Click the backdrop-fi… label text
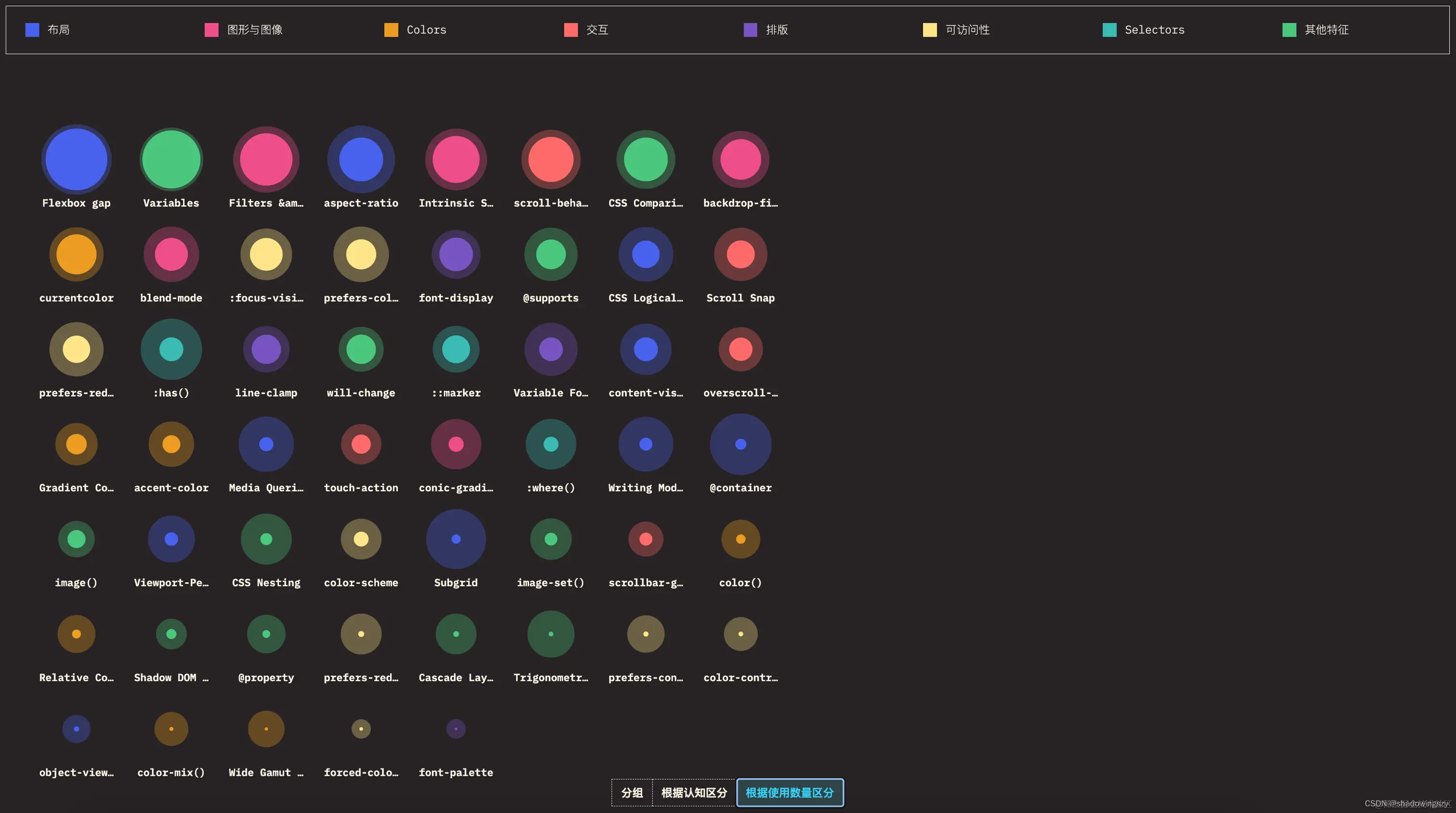Image resolution: width=1456 pixels, height=813 pixels. [x=741, y=203]
